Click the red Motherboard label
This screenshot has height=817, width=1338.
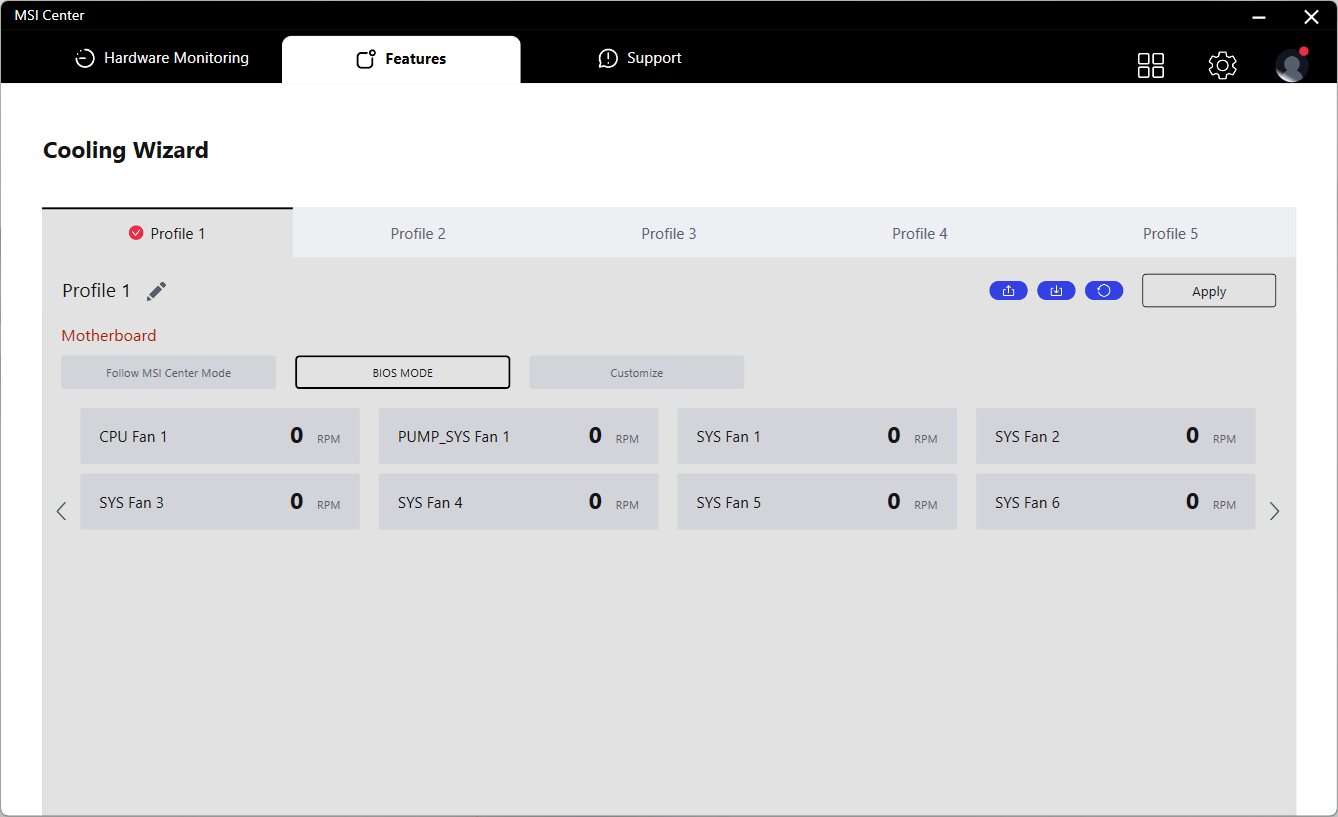109,336
